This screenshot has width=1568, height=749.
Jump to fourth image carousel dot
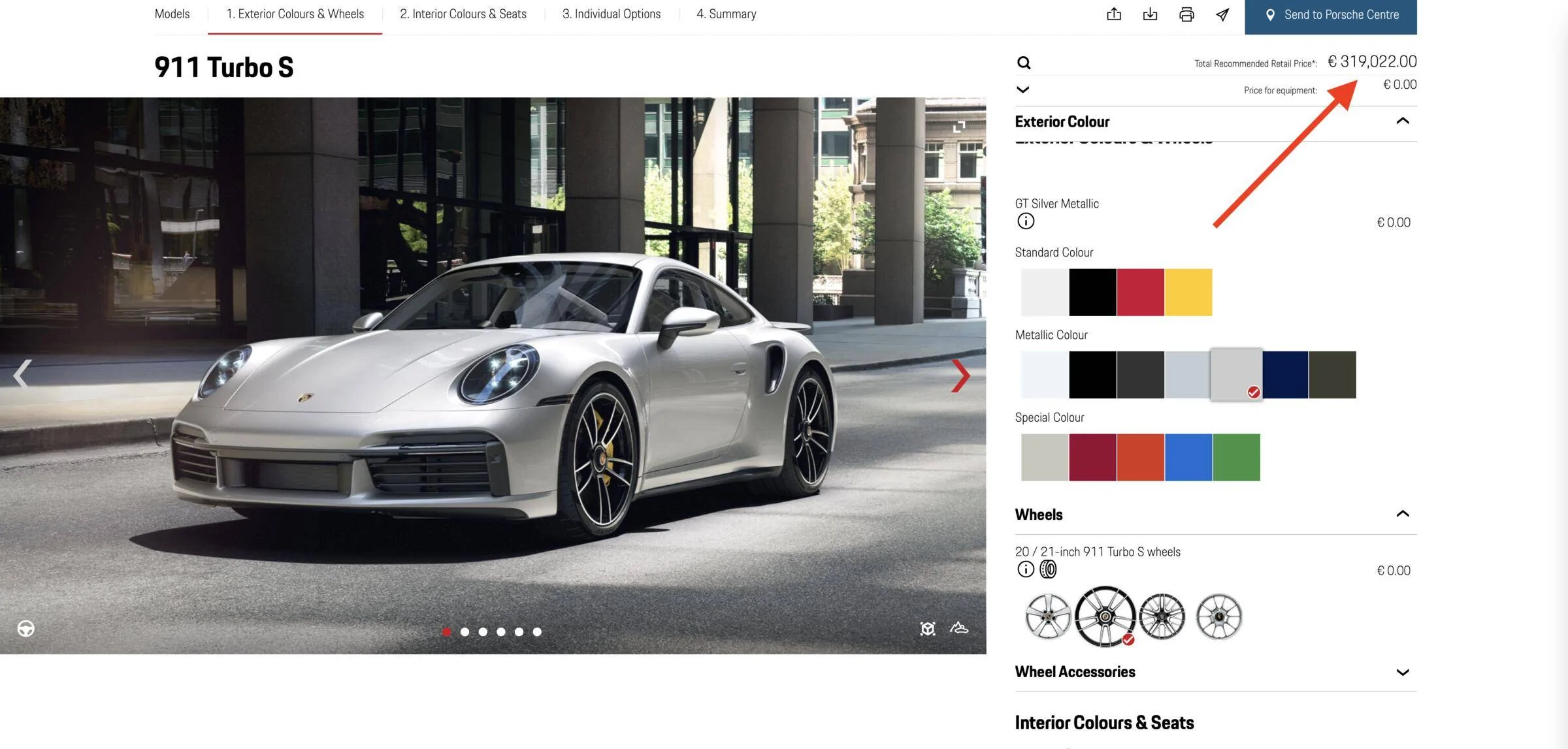coord(501,631)
